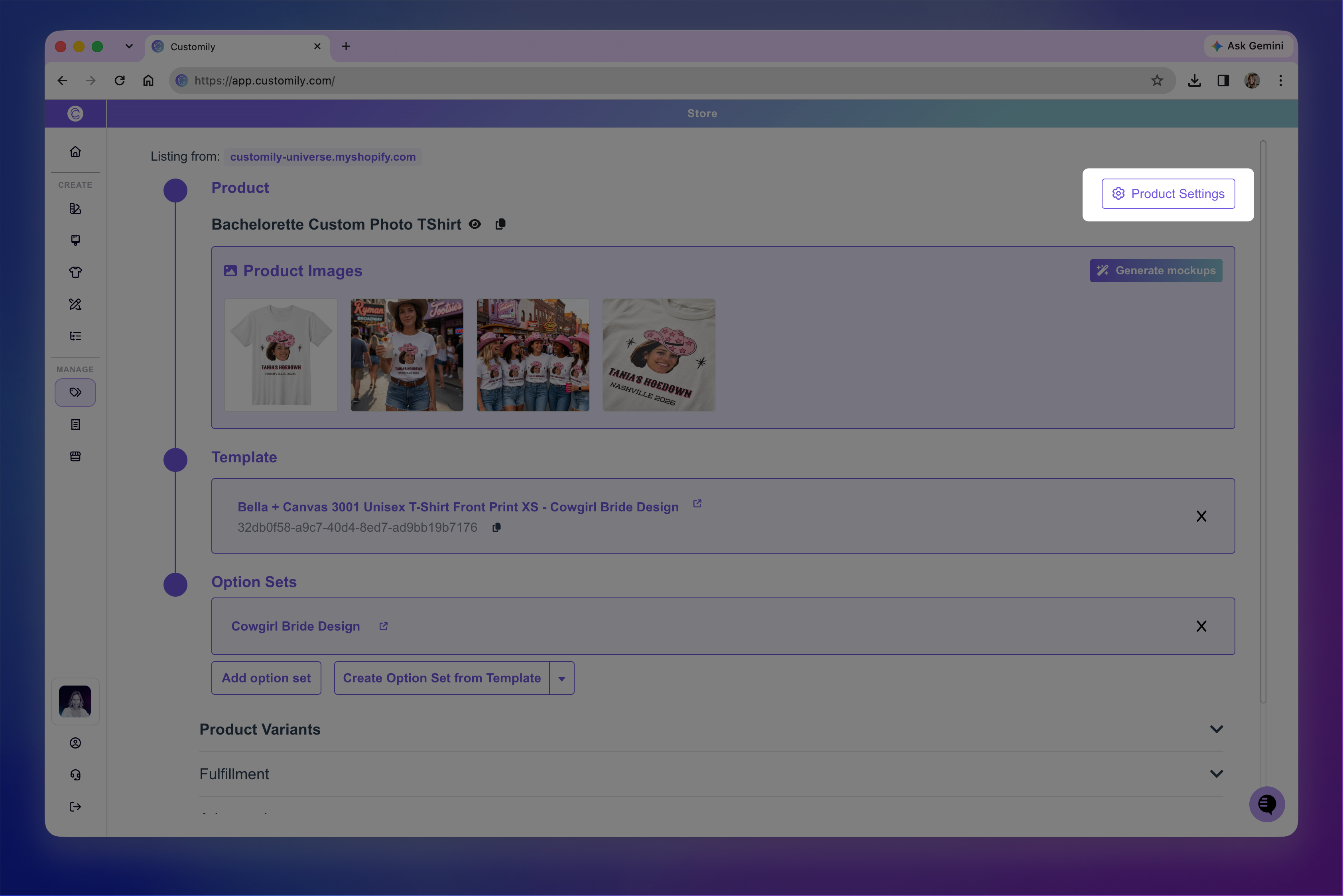Open the browser tab list chevron
This screenshot has width=1343, height=896.
click(x=129, y=46)
